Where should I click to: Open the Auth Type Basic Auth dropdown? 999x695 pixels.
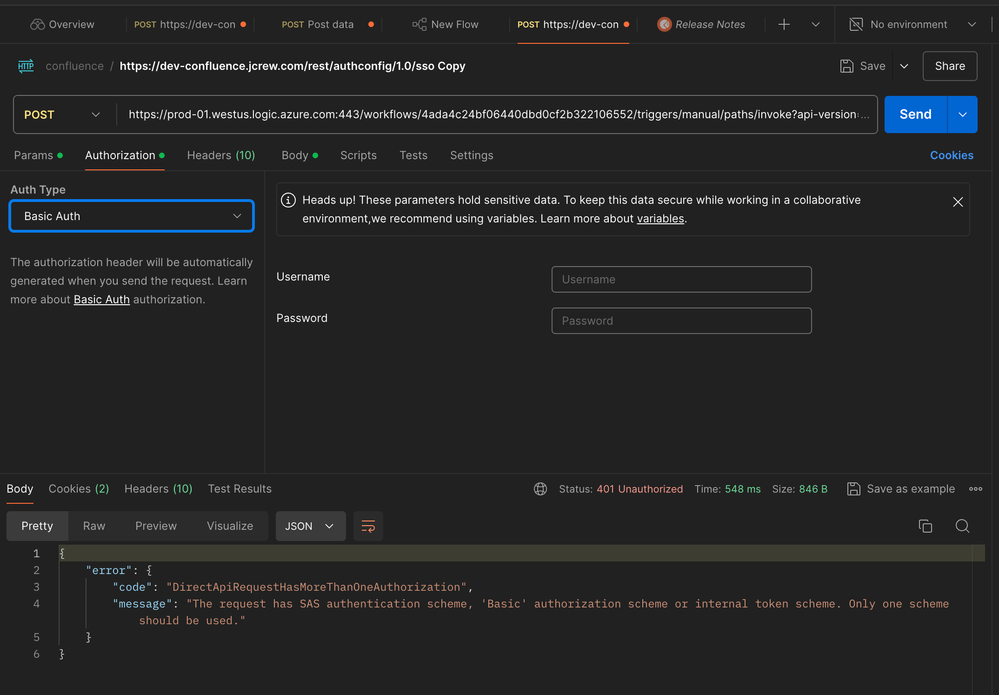pyautogui.click(x=132, y=216)
